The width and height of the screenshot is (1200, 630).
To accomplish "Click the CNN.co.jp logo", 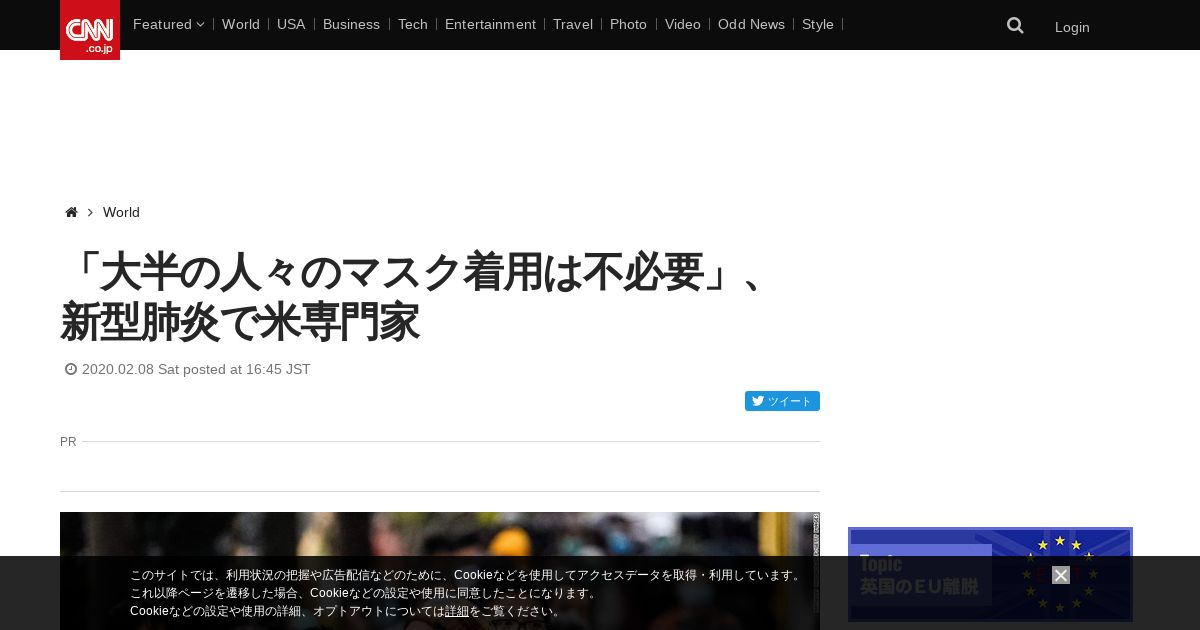I will tap(90, 30).
